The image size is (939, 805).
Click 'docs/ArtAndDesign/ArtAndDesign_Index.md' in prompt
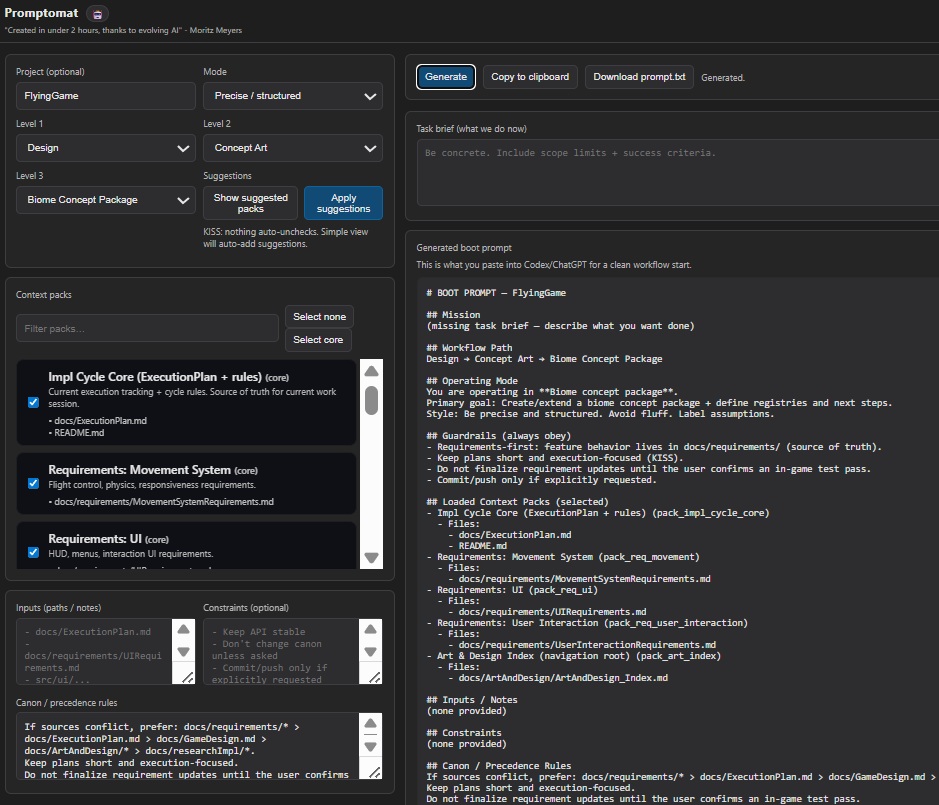[563, 678]
